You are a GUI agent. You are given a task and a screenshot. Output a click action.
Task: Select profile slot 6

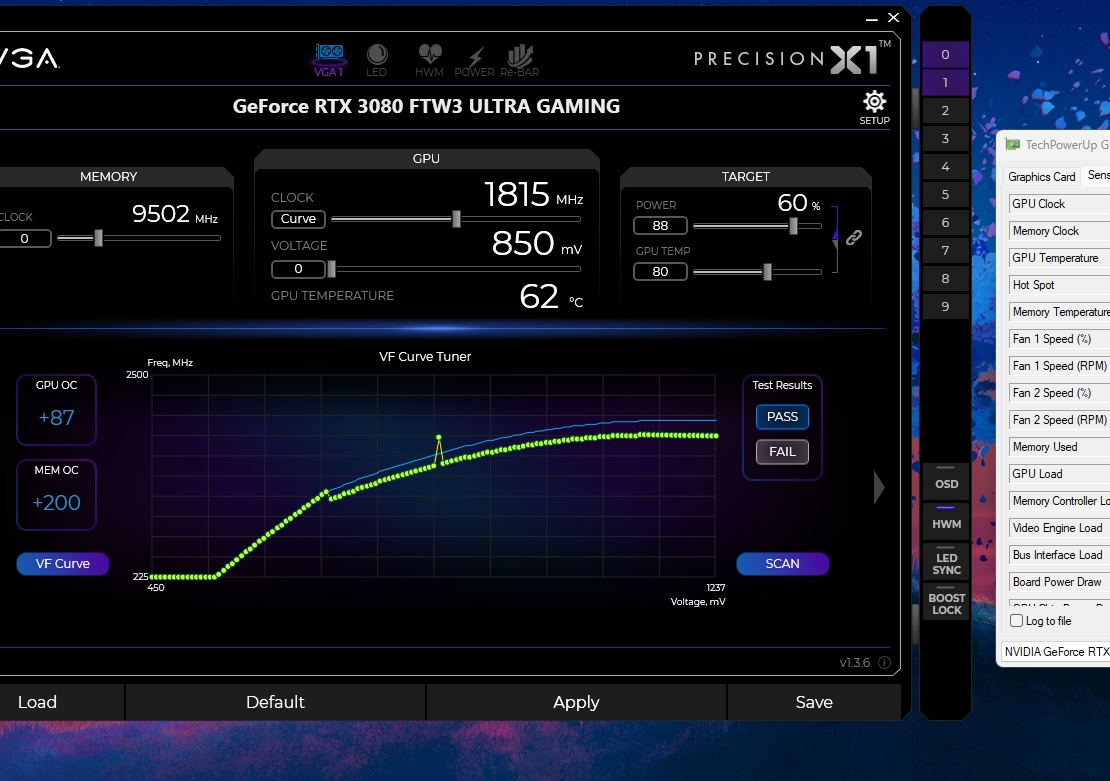click(x=945, y=222)
